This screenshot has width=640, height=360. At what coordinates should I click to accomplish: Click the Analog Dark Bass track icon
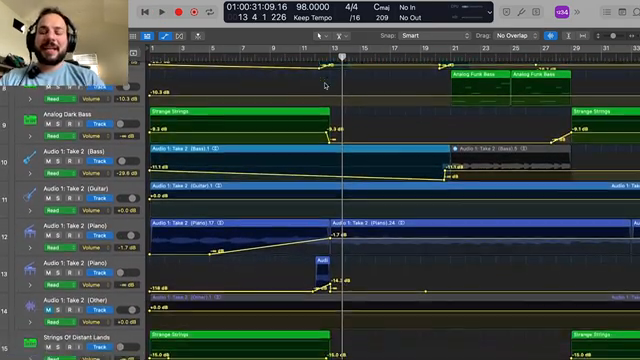30,120
